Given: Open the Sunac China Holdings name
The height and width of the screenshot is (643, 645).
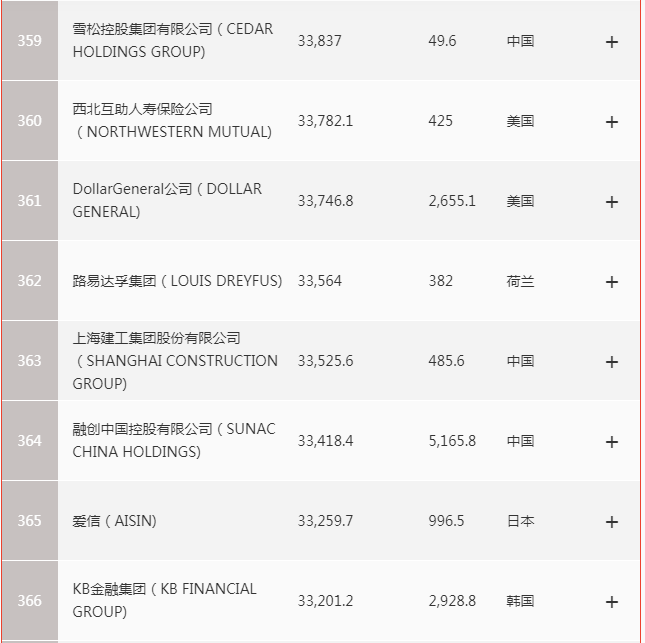Looking at the screenshot, I should pos(174,440).
